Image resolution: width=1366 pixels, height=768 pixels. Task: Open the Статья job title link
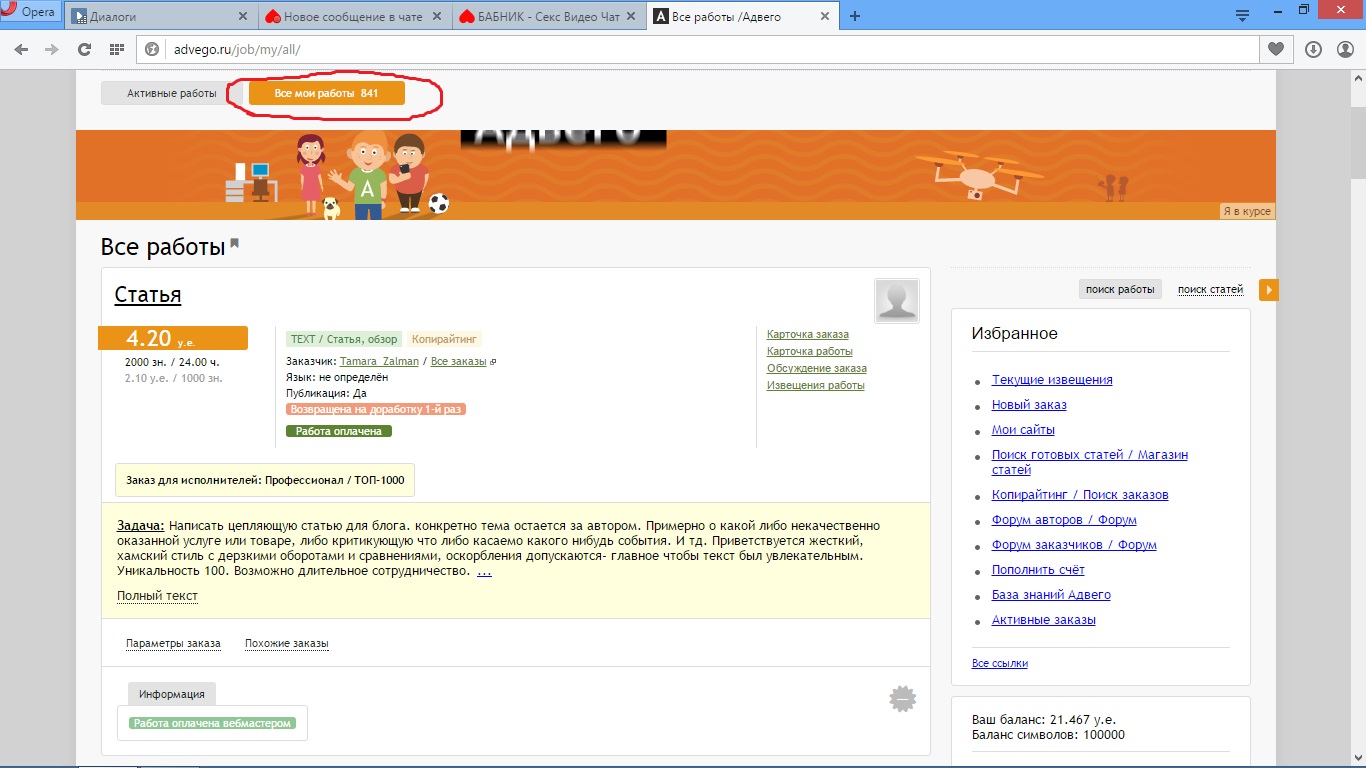click(148, 294)
